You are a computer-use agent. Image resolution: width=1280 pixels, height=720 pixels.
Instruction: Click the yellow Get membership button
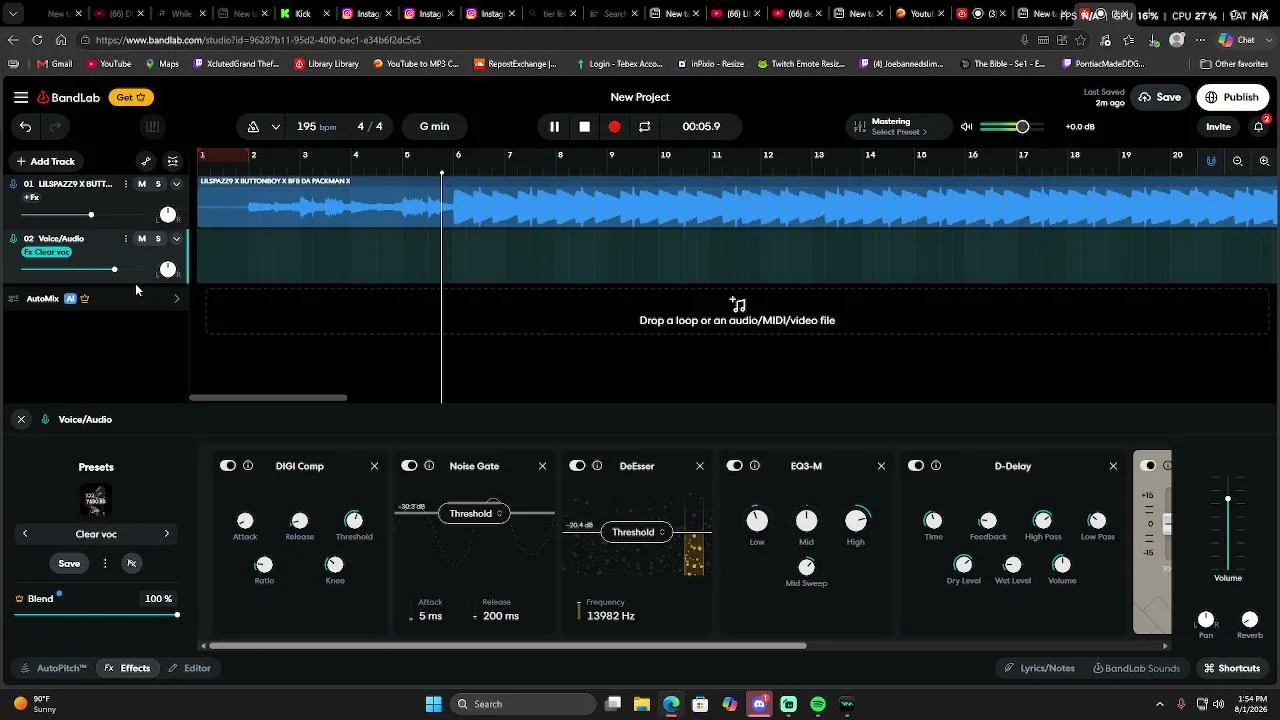tap(131, 97)
